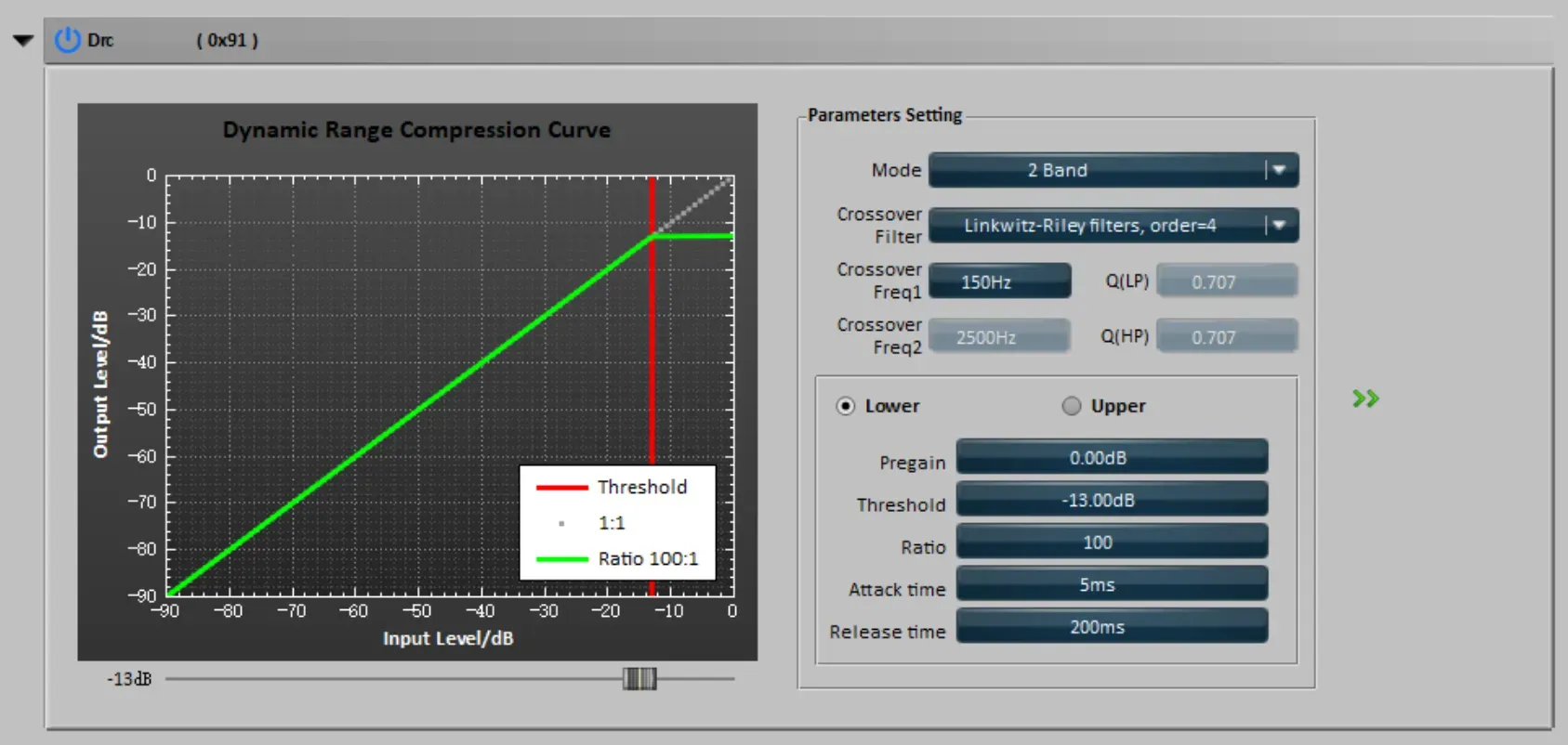This screenshot has width=1568, height=745.
Task: Click the Pregain 0.00dB field
Action: point(1112,457)
